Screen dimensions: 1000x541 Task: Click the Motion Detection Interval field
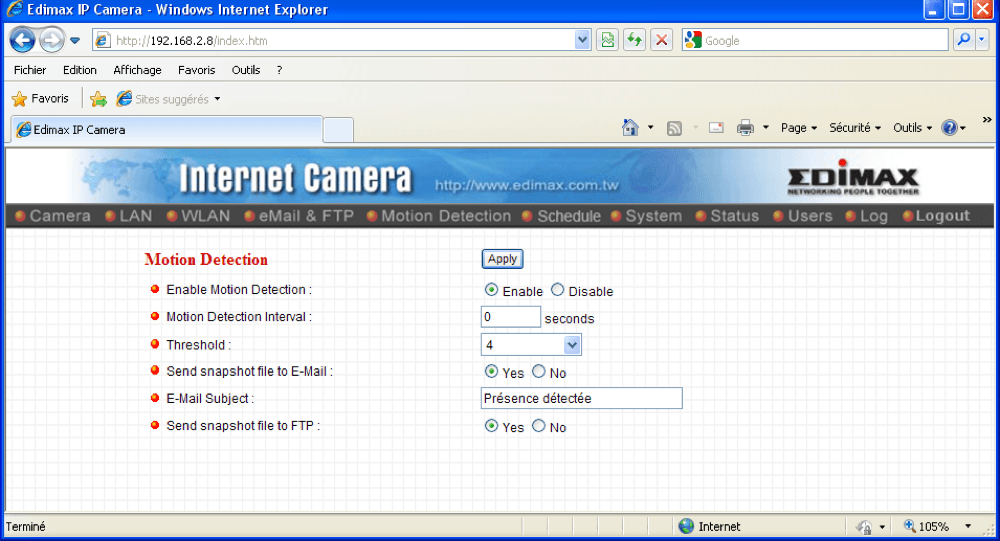tap(511, 317)
